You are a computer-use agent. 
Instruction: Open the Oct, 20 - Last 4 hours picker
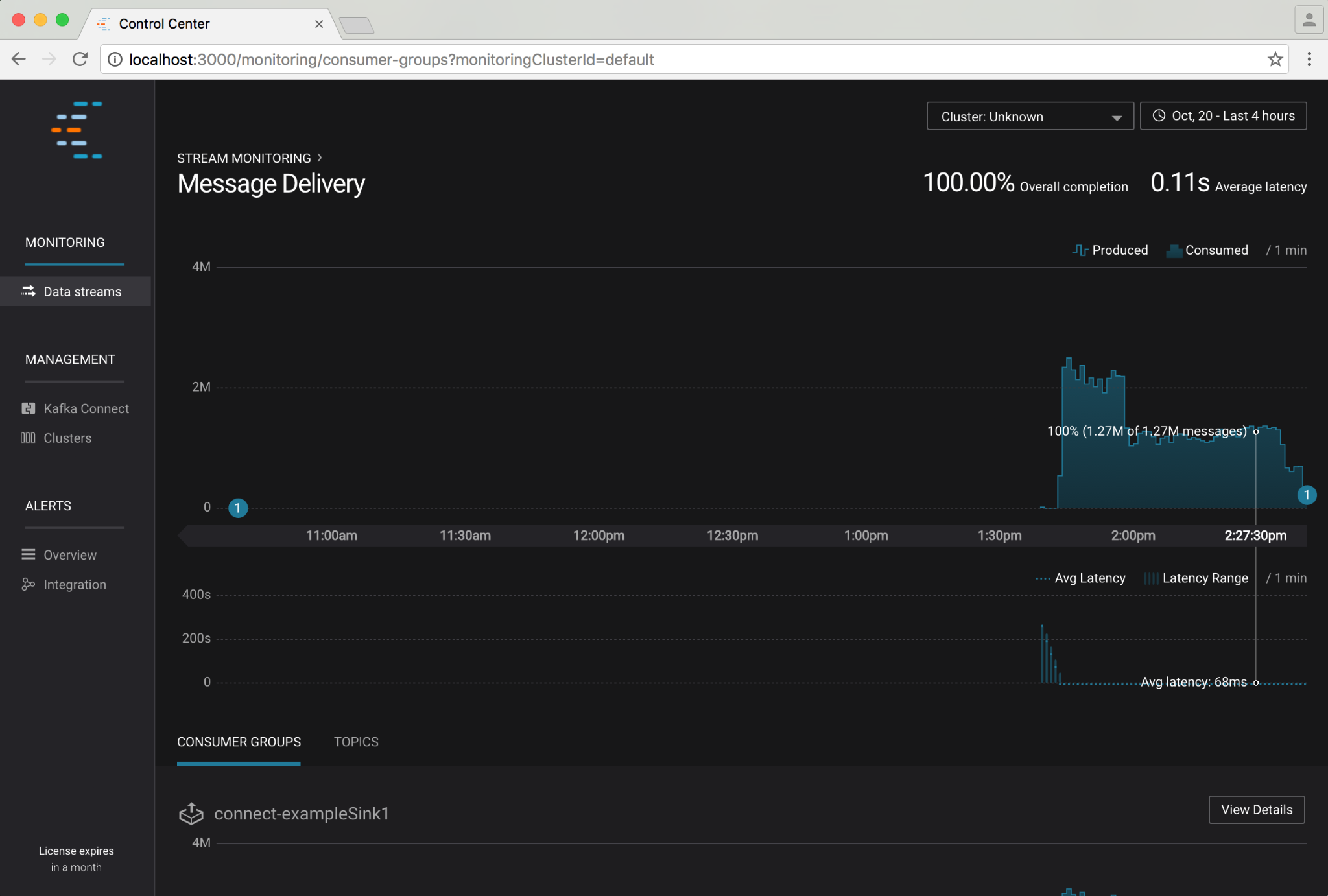[x=1223, y=116]
